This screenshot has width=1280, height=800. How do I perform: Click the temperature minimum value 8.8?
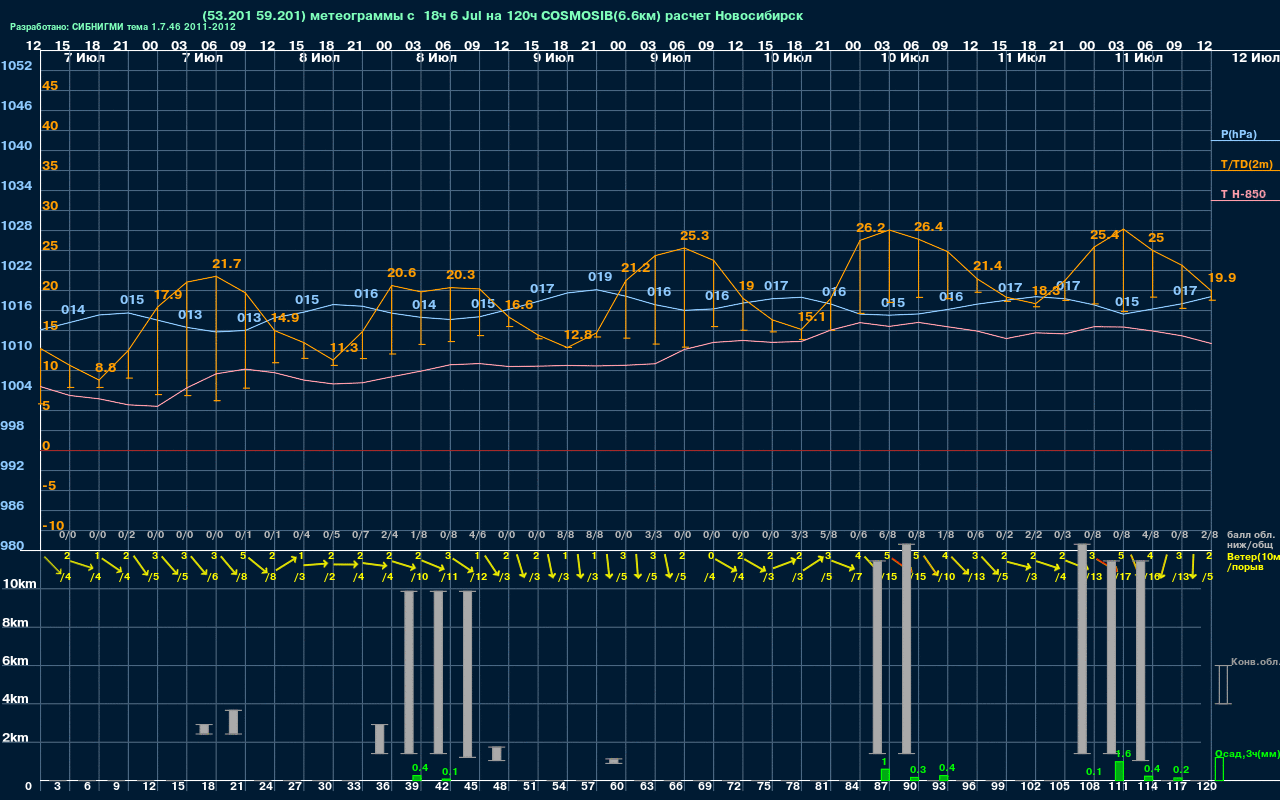pyautogui.click(x=105, y=368)
